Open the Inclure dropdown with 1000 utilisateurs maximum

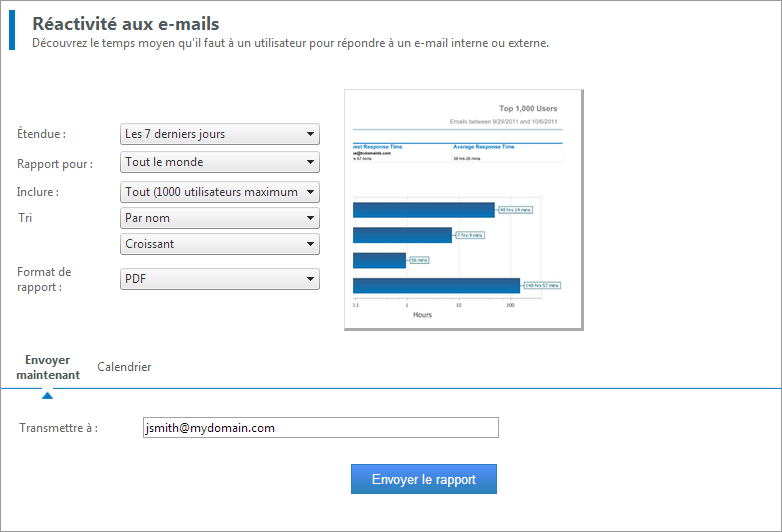[x=219, y=192]
